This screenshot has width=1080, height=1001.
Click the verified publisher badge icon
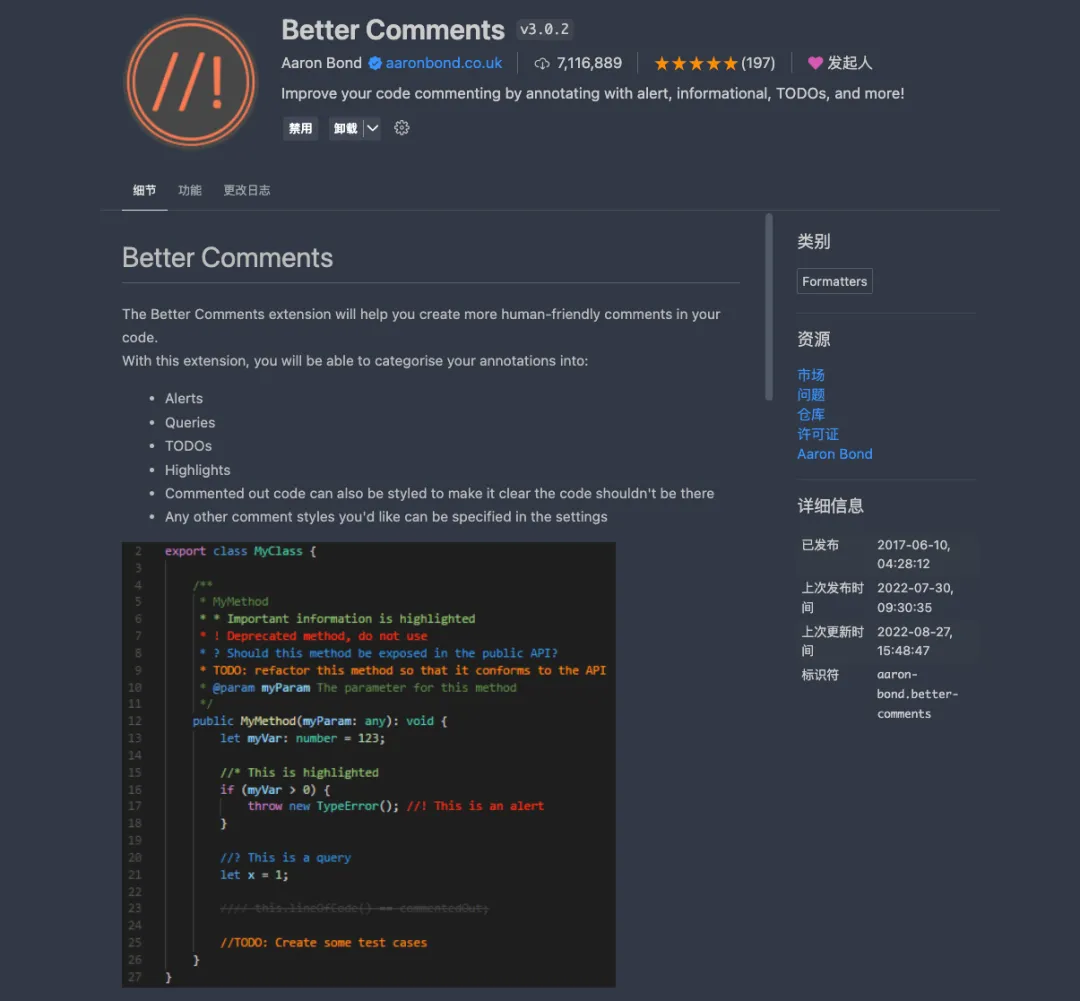pyautogui.click(x=375, y=63)
